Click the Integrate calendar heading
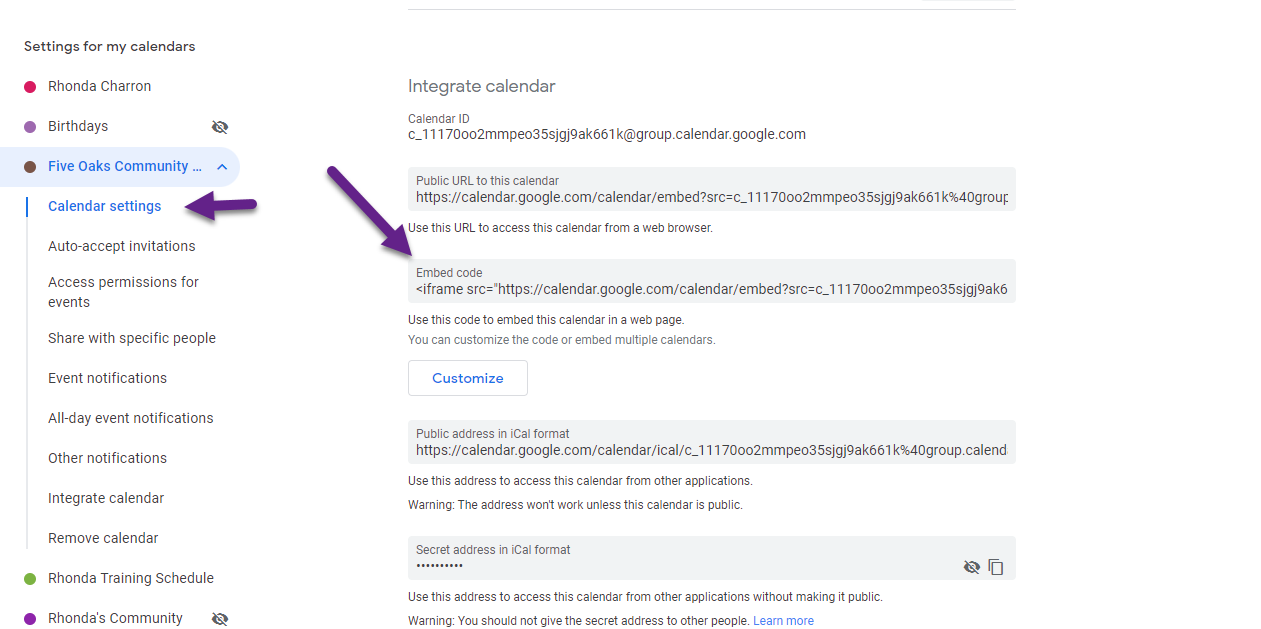Image resolution: width=1261 pixels, height=629 pixels. pos(482,87)
